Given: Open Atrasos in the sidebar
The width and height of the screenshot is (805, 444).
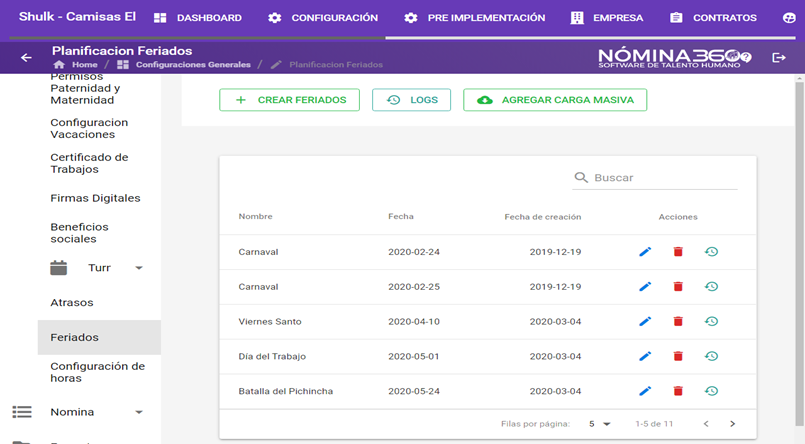Looking at the screenshot, I should coord(72,303).
